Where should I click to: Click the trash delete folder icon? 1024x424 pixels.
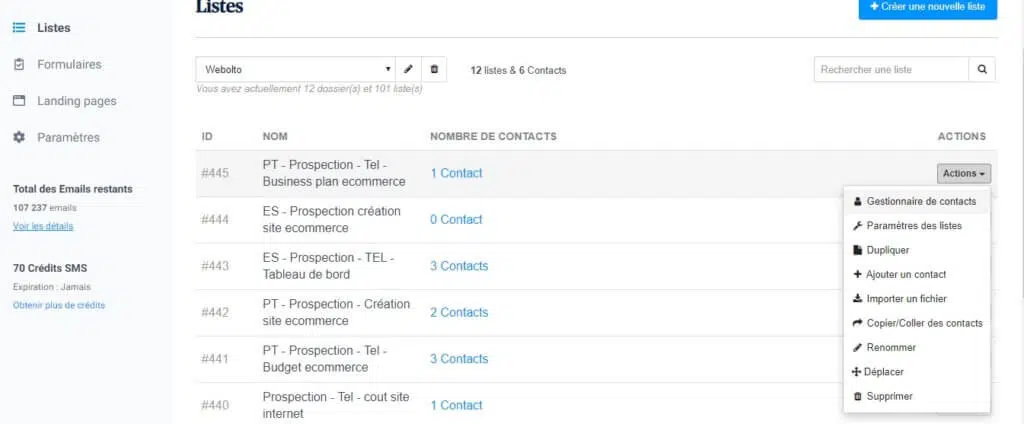tap(434, 69)
